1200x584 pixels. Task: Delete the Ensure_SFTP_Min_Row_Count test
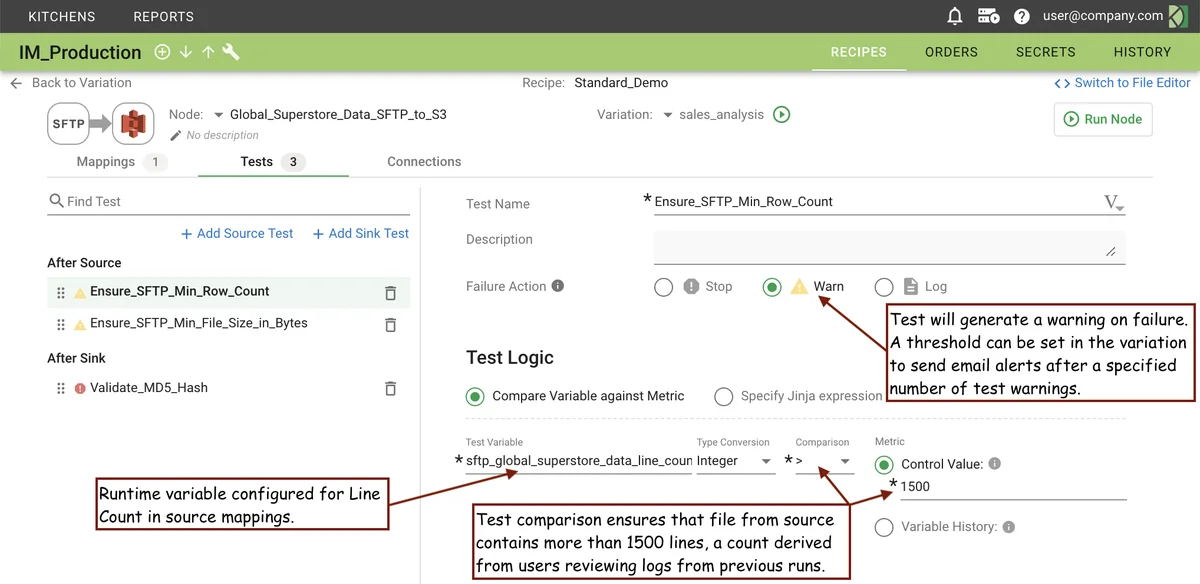(390, 293)
